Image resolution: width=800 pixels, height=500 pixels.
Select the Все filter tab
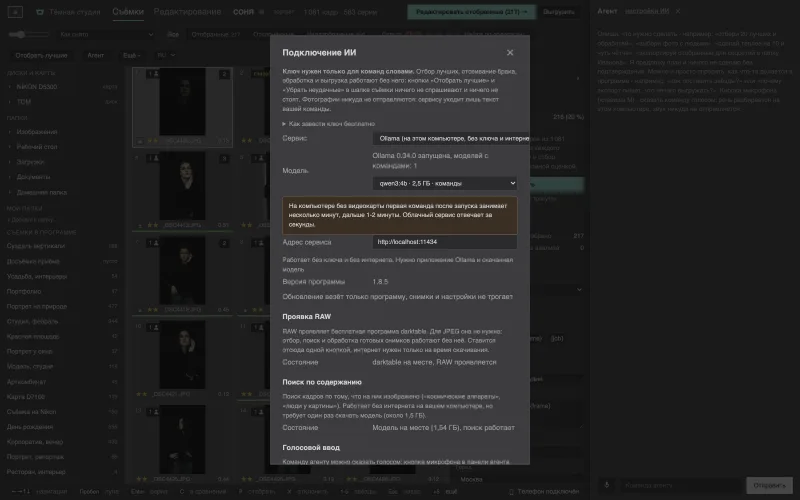point(173,34)
